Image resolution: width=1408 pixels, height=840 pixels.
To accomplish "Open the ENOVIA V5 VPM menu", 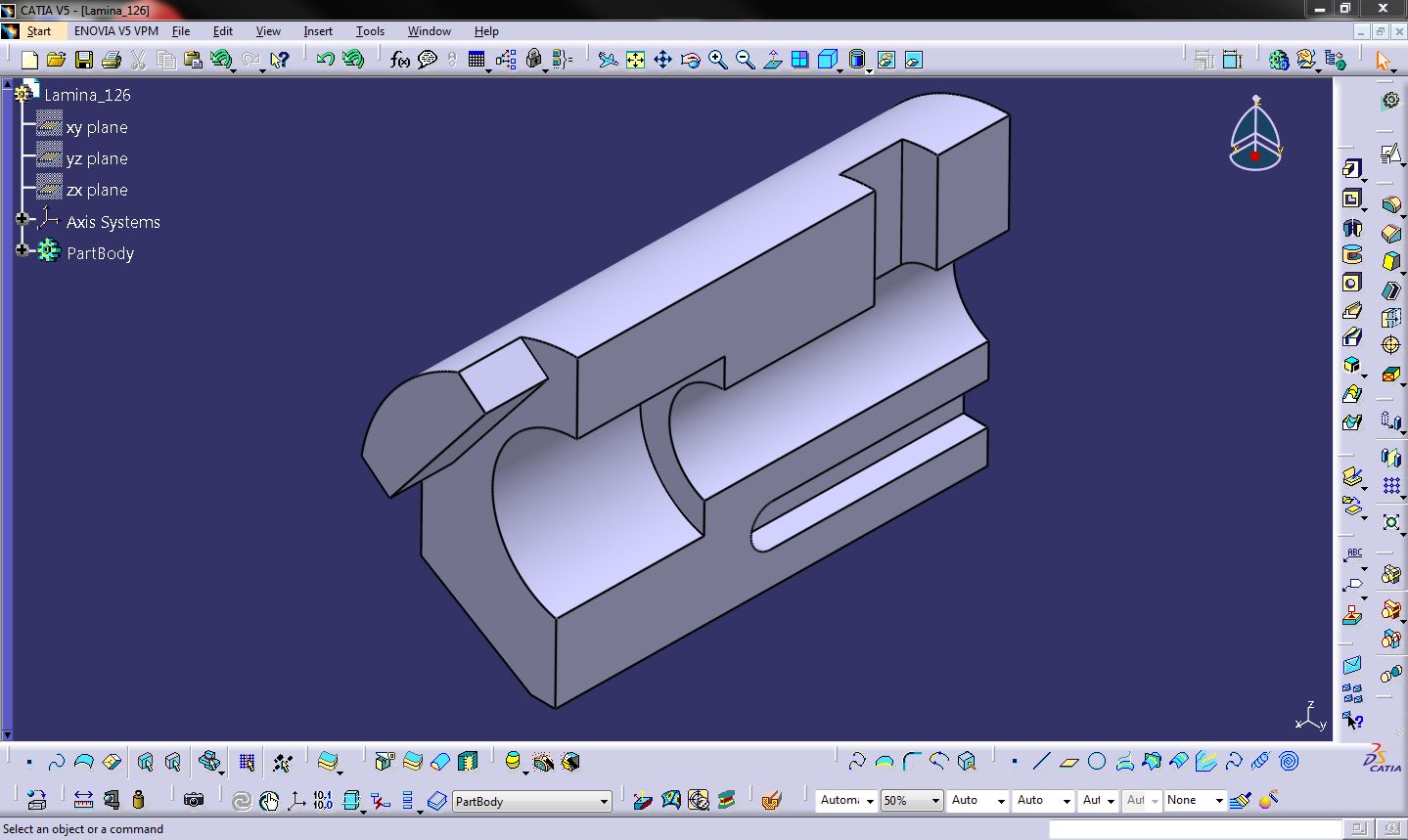I will (x=116, y=31).
